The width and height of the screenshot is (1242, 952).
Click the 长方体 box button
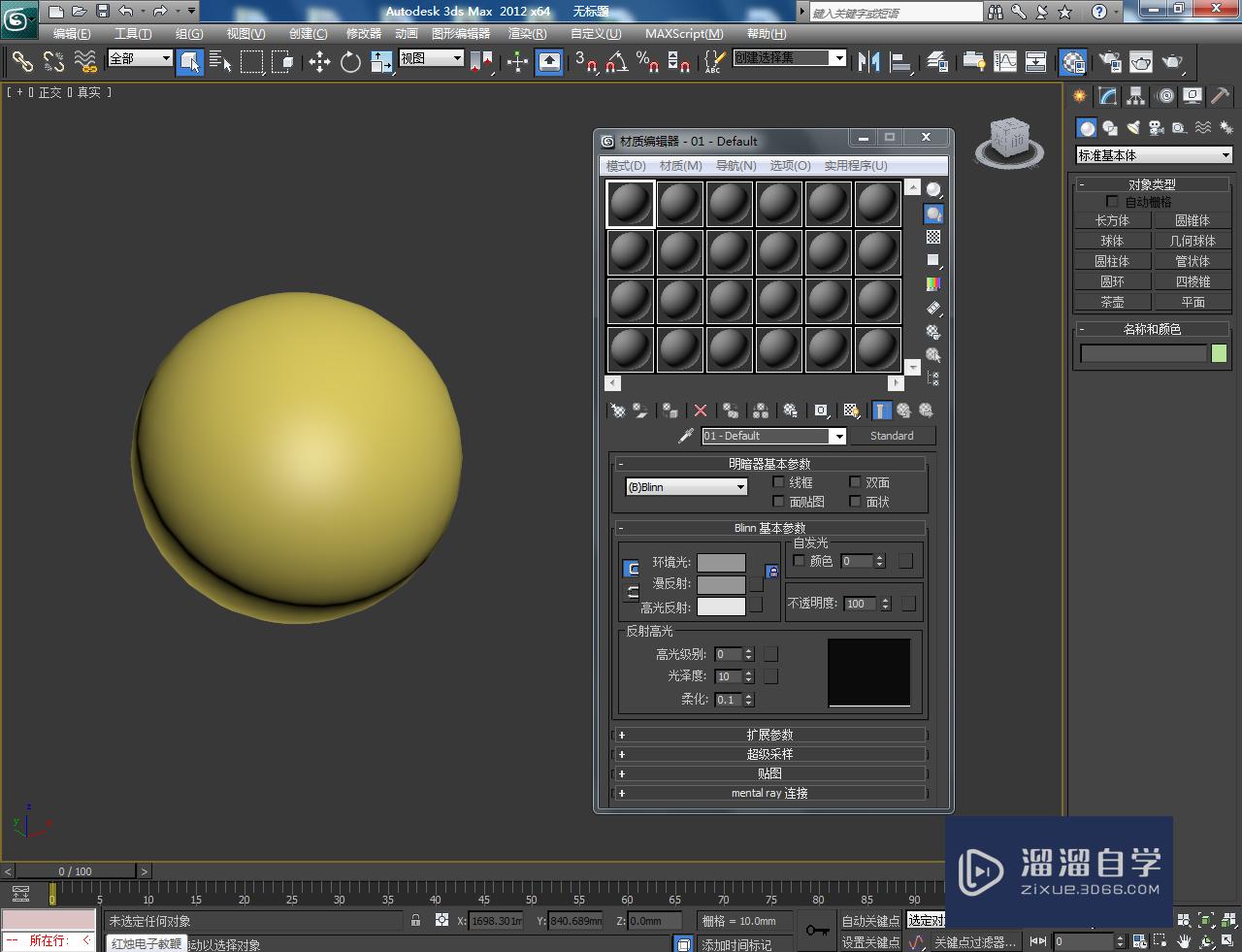(1112, 220)
